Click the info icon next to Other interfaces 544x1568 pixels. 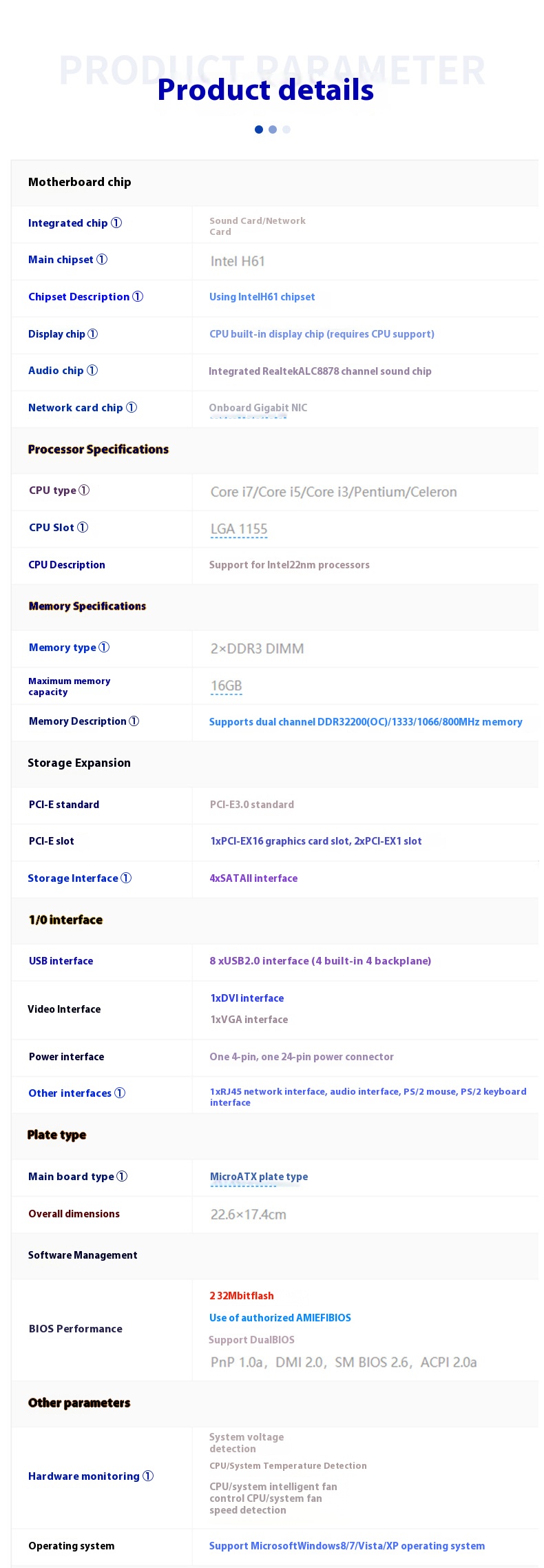(120, 1093)
